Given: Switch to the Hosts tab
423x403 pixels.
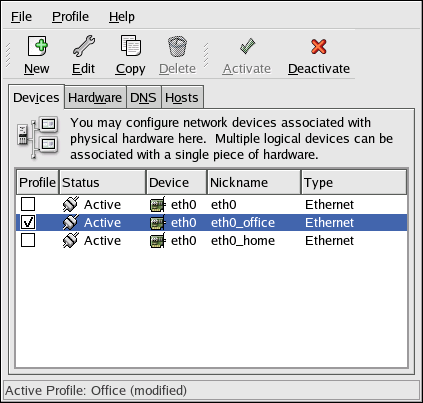Looking at the screenshot, I should click(182, 98).
